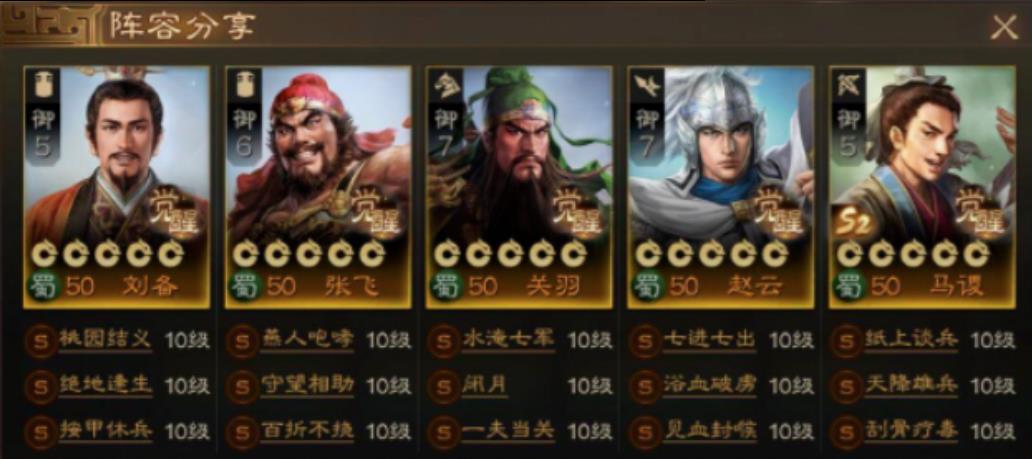
Task: Click the S2 season badge on 马谡
Action: [x=854, y=225]
